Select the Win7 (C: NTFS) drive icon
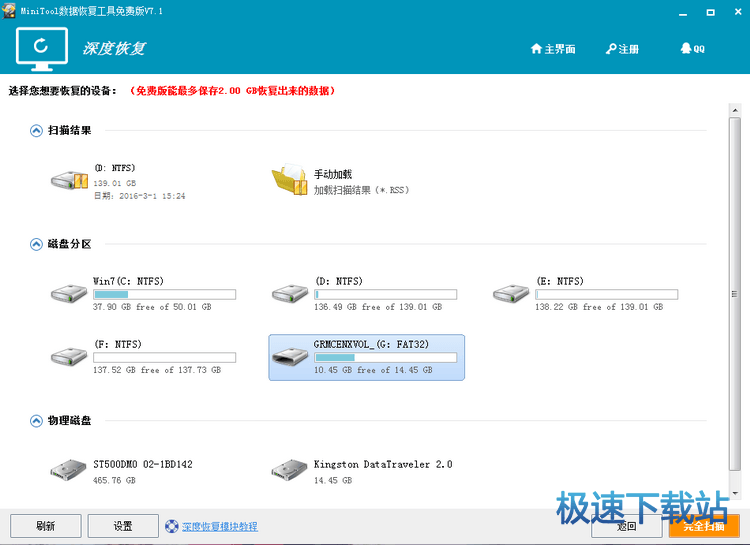Screen dimensions: 750x545 click(69, 293)
